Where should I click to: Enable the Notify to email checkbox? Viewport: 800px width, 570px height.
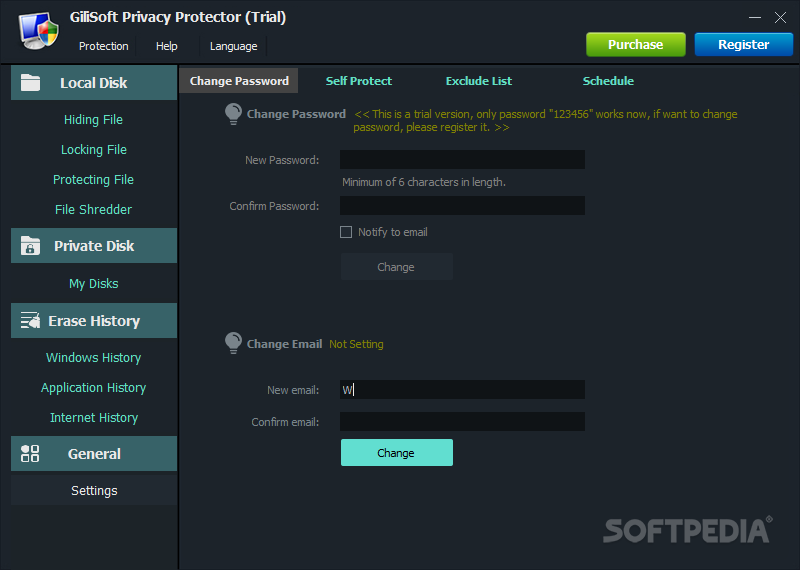click(346, 232)
